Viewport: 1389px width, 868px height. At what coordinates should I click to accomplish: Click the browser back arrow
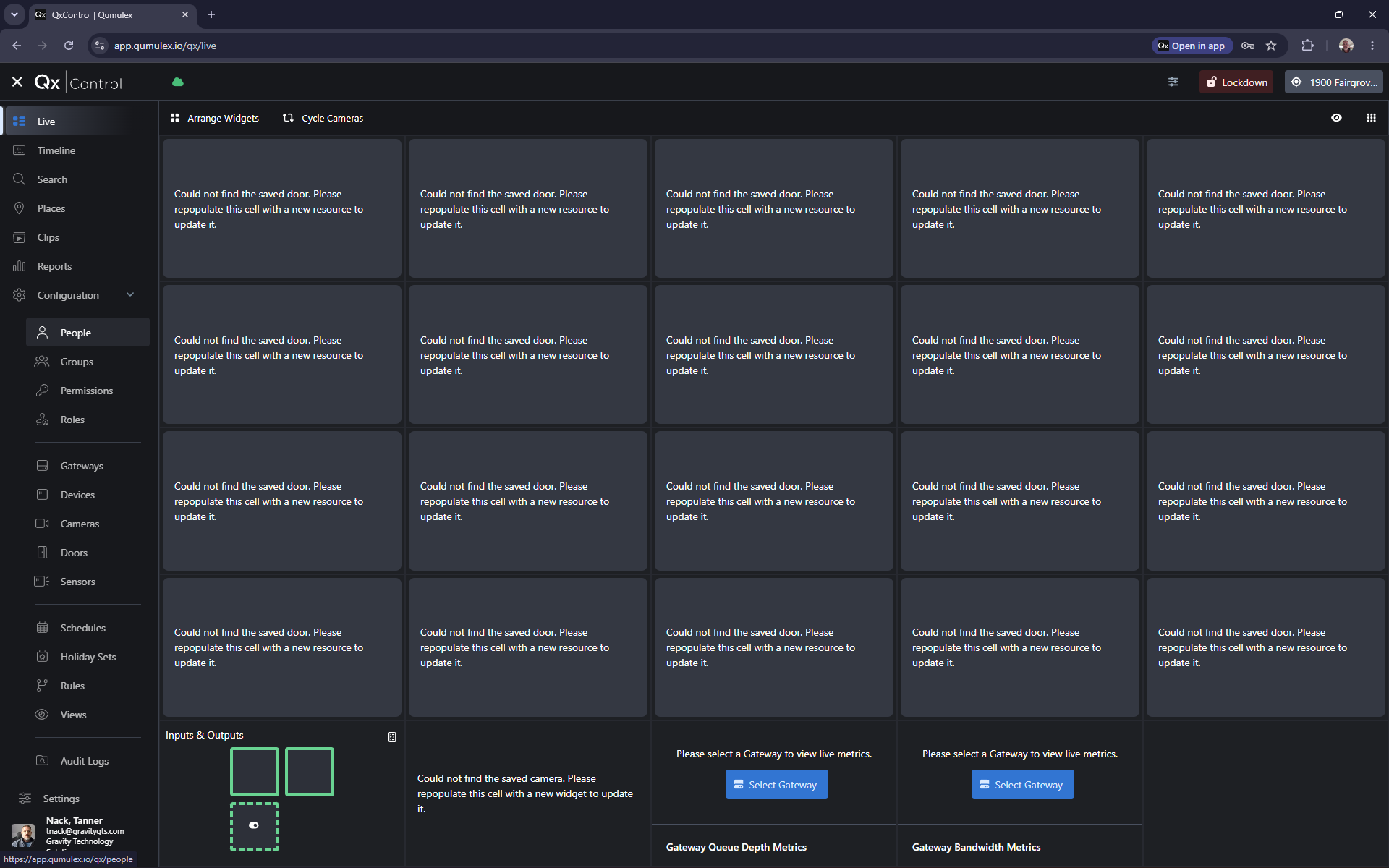coord(17,46)
